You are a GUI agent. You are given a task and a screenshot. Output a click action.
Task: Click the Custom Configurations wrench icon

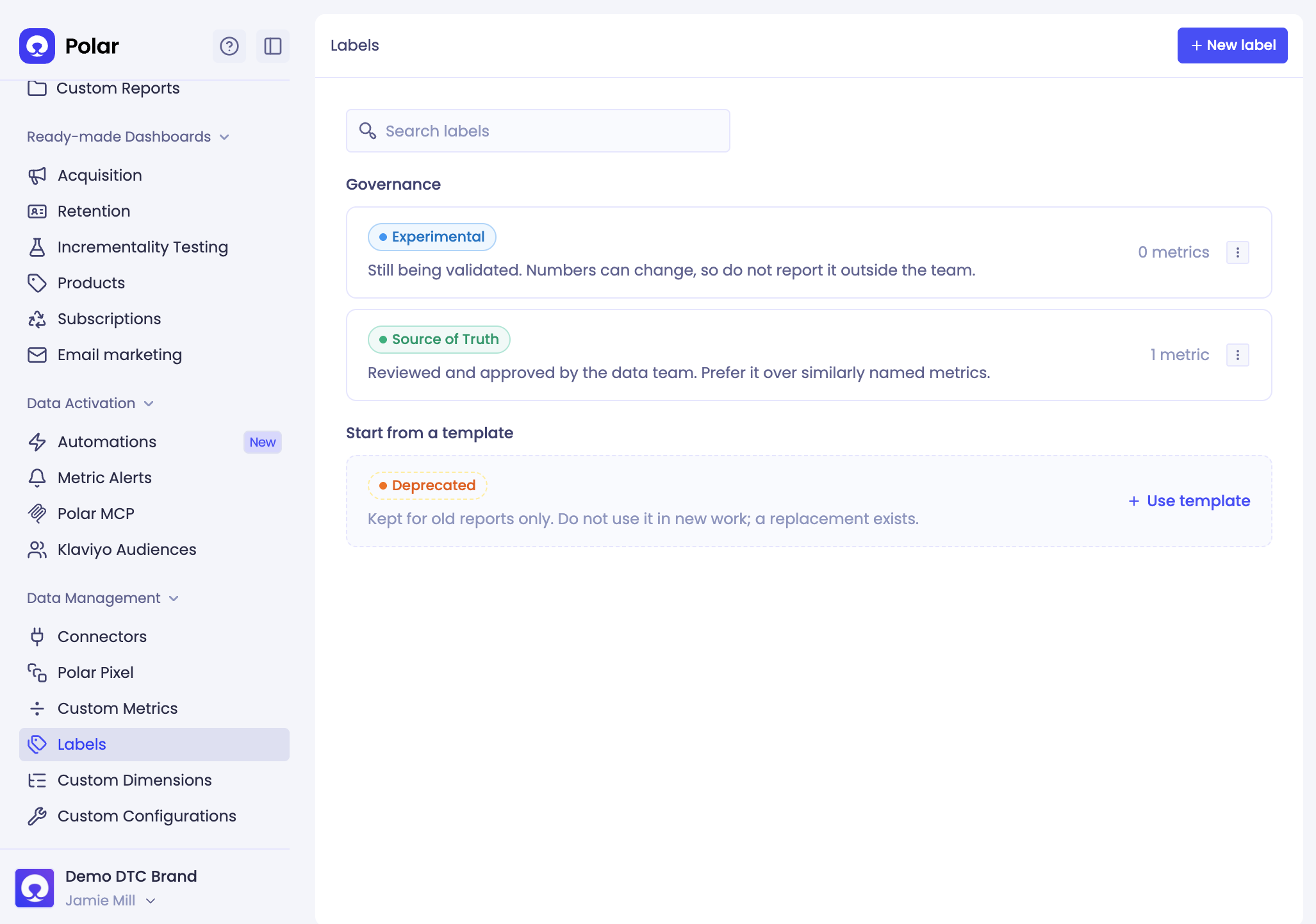[37, 816]
